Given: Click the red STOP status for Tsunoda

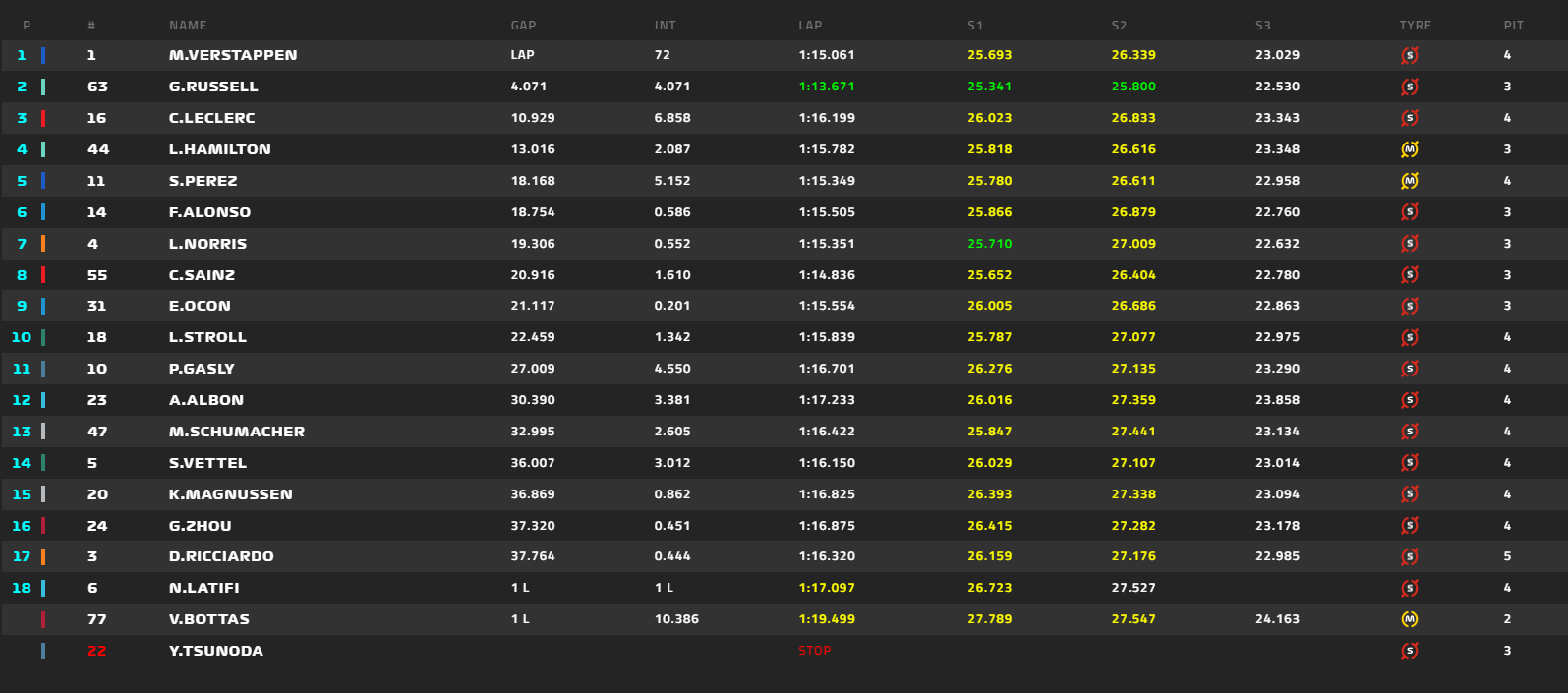Looking at the screenshot, I should pos(815,651).
